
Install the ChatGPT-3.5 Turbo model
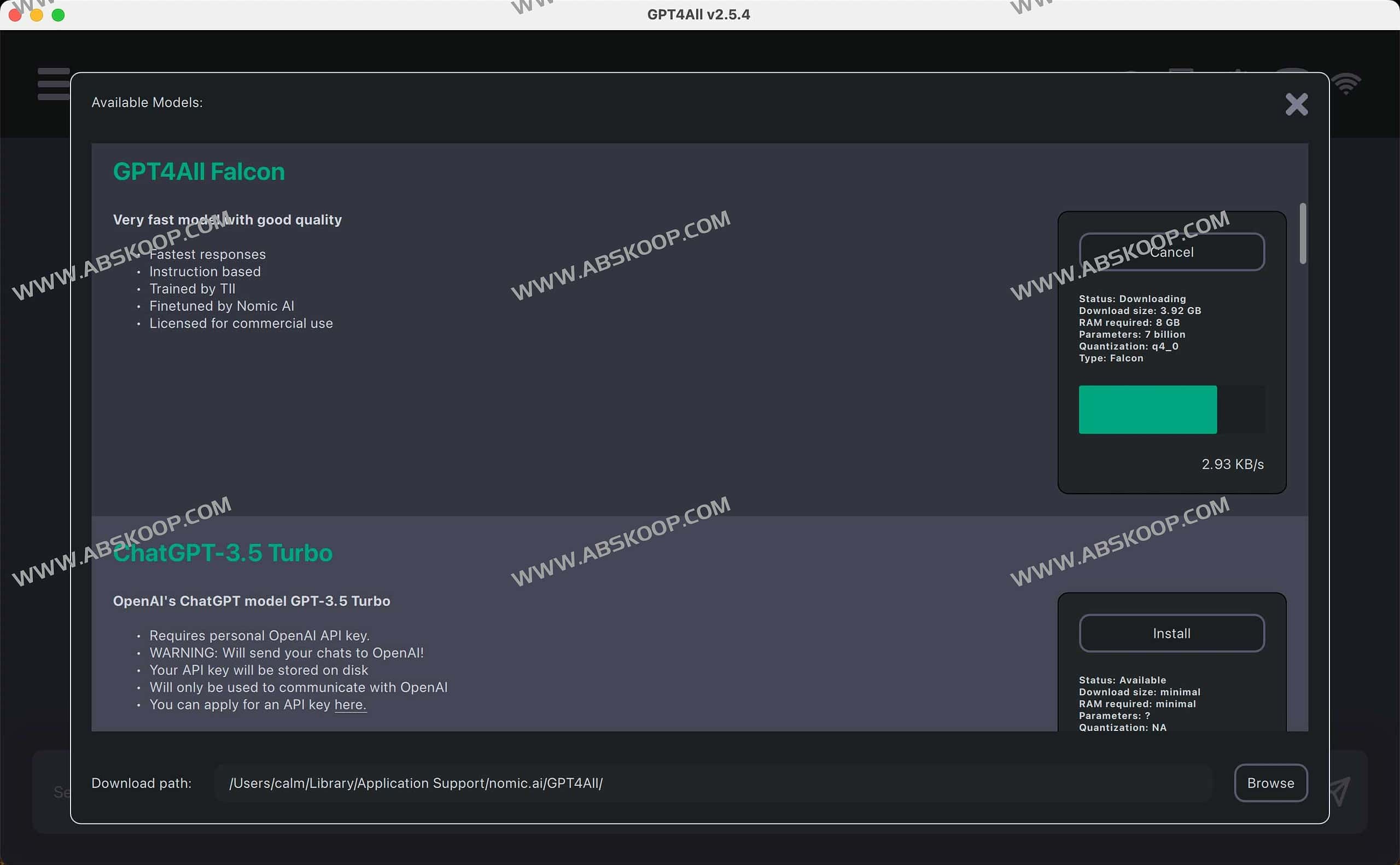coord(1171,632)
